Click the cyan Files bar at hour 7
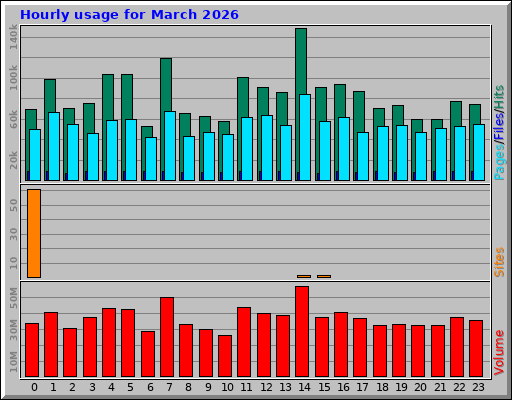Image resolution: width=512 pixels, height=400 pixels. coord(170,146)
